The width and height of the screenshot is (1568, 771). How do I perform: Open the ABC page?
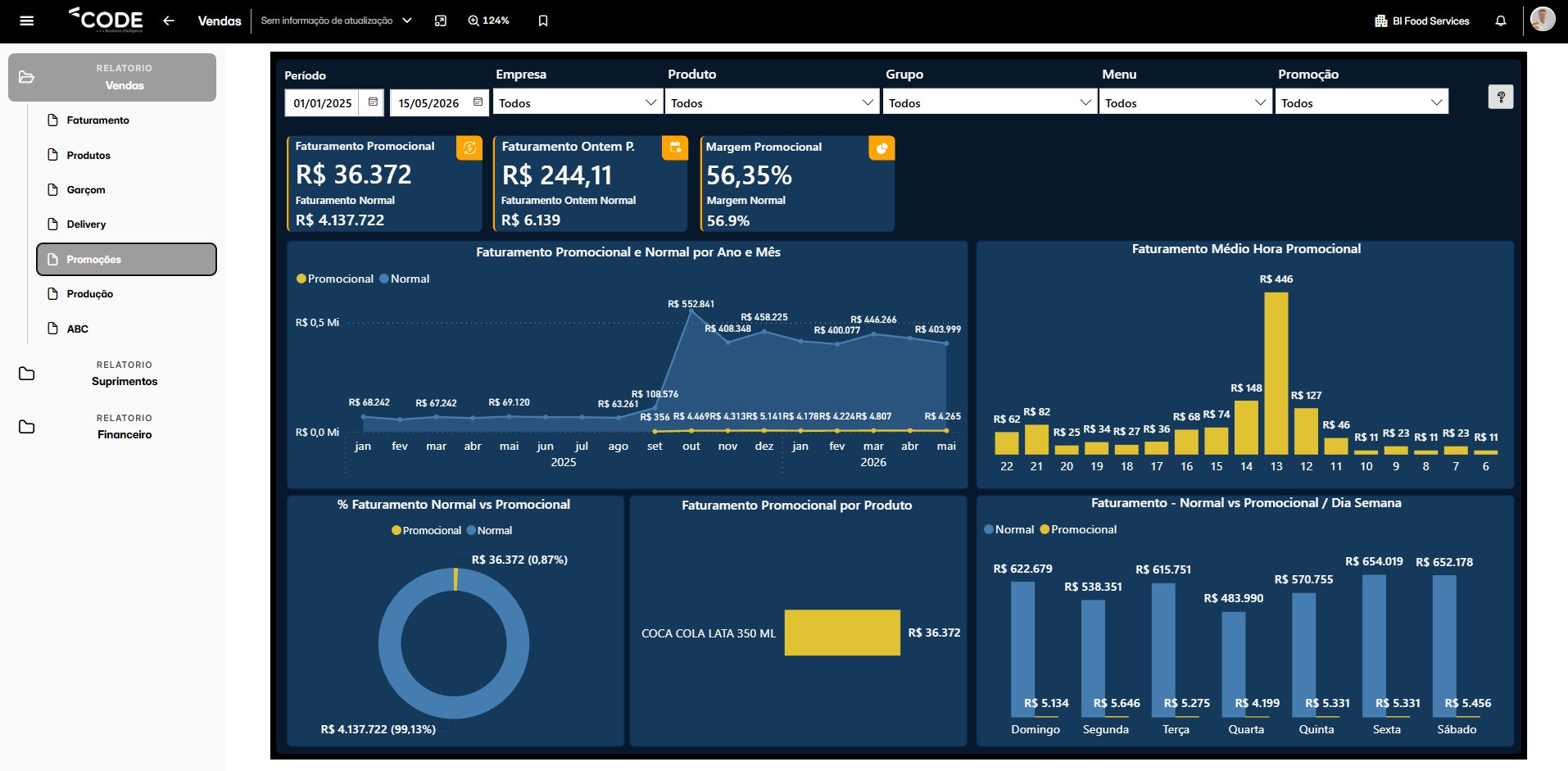coord(127,329)
